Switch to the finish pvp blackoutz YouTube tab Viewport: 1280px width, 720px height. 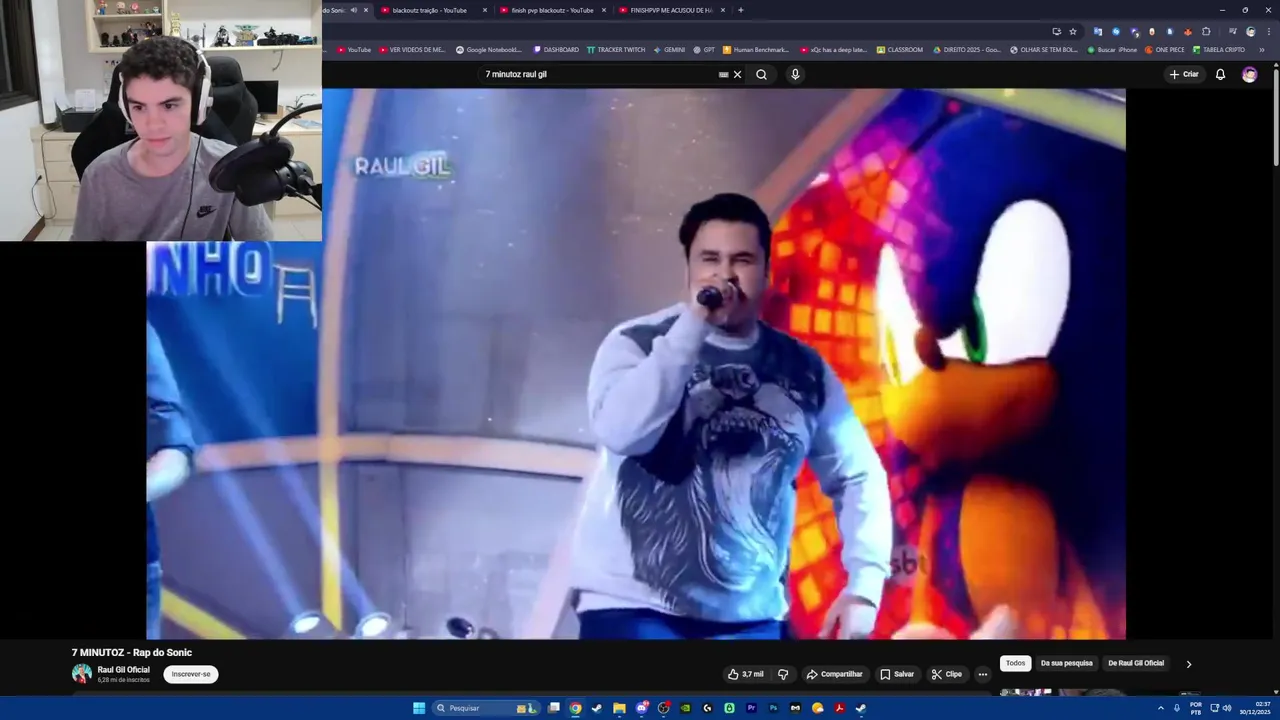tap(552, 10)
